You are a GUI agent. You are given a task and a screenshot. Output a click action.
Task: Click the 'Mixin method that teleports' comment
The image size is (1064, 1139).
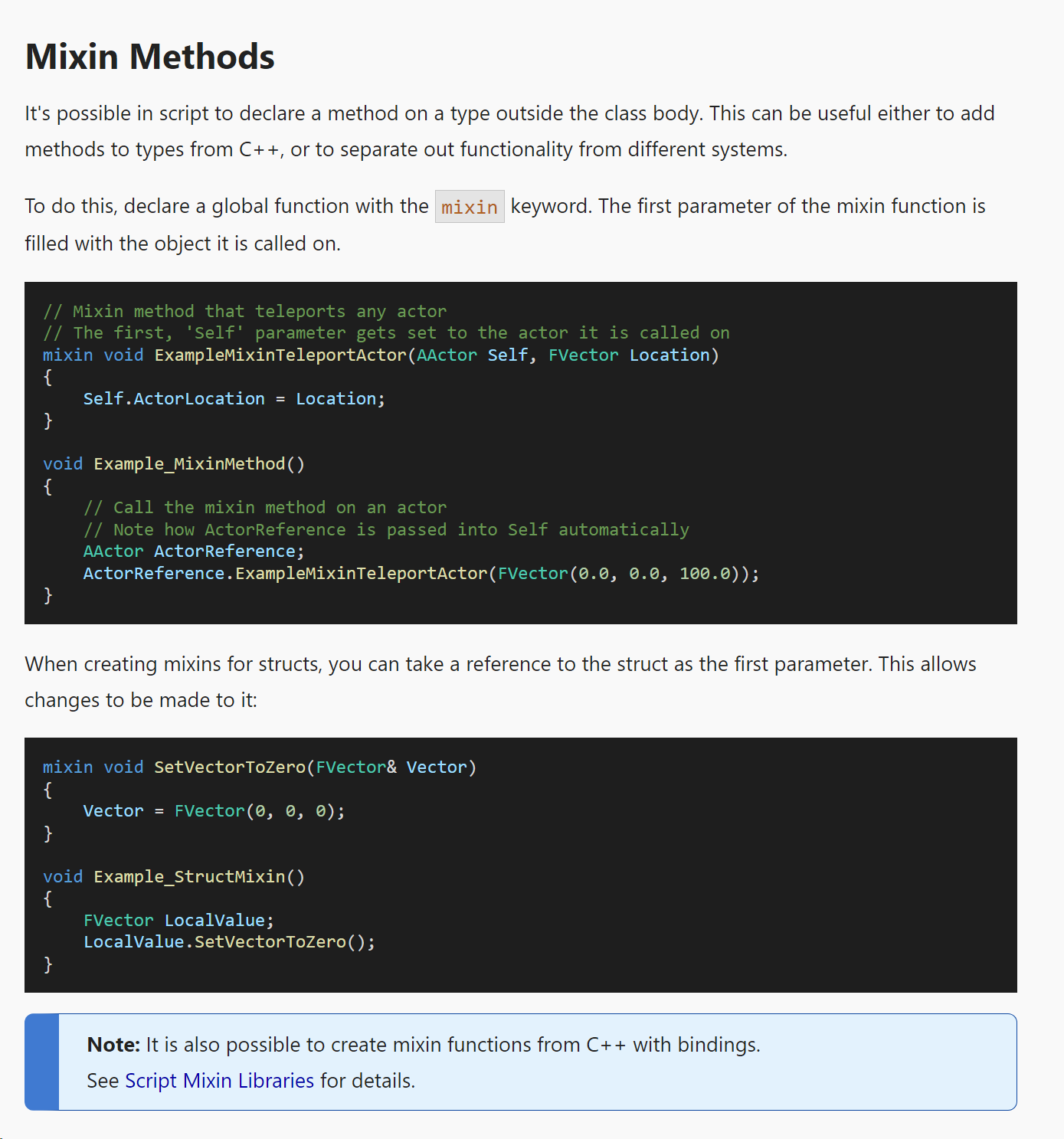click(244, 312)
